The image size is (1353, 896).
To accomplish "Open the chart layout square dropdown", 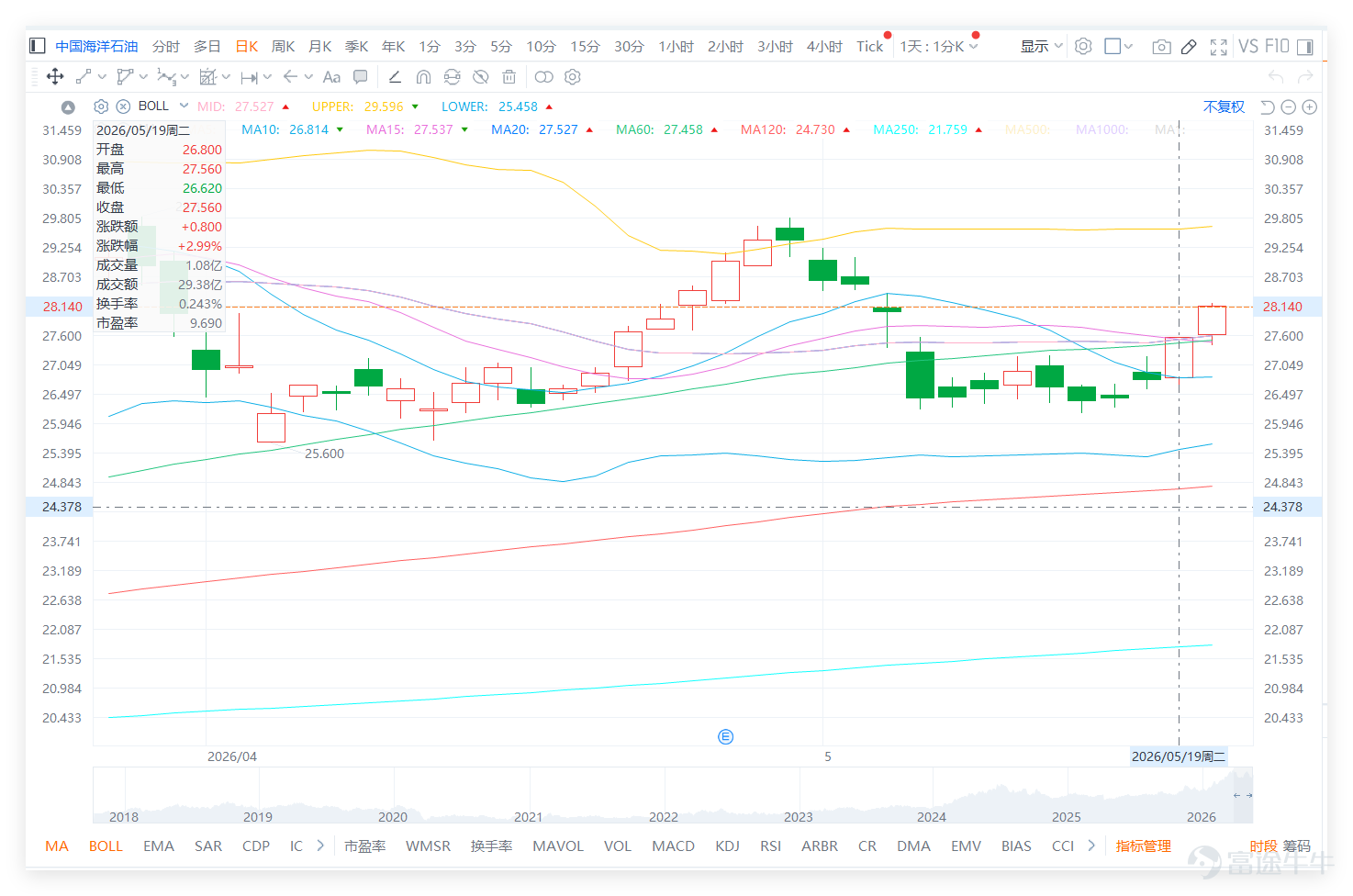I will [x=1118, y=46].
